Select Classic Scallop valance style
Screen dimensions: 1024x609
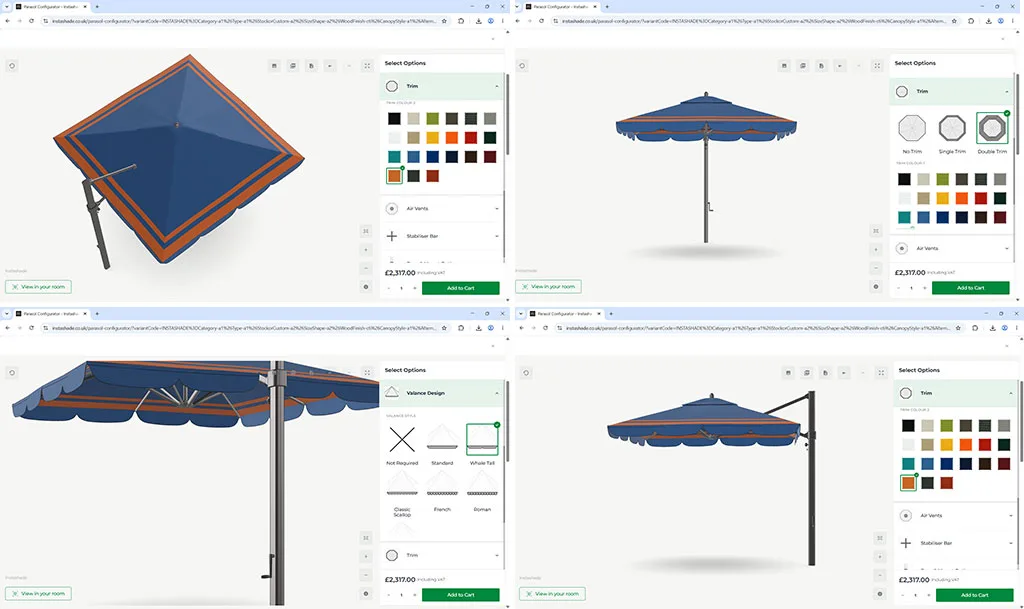pyautogui.click(x=402, y=494)
